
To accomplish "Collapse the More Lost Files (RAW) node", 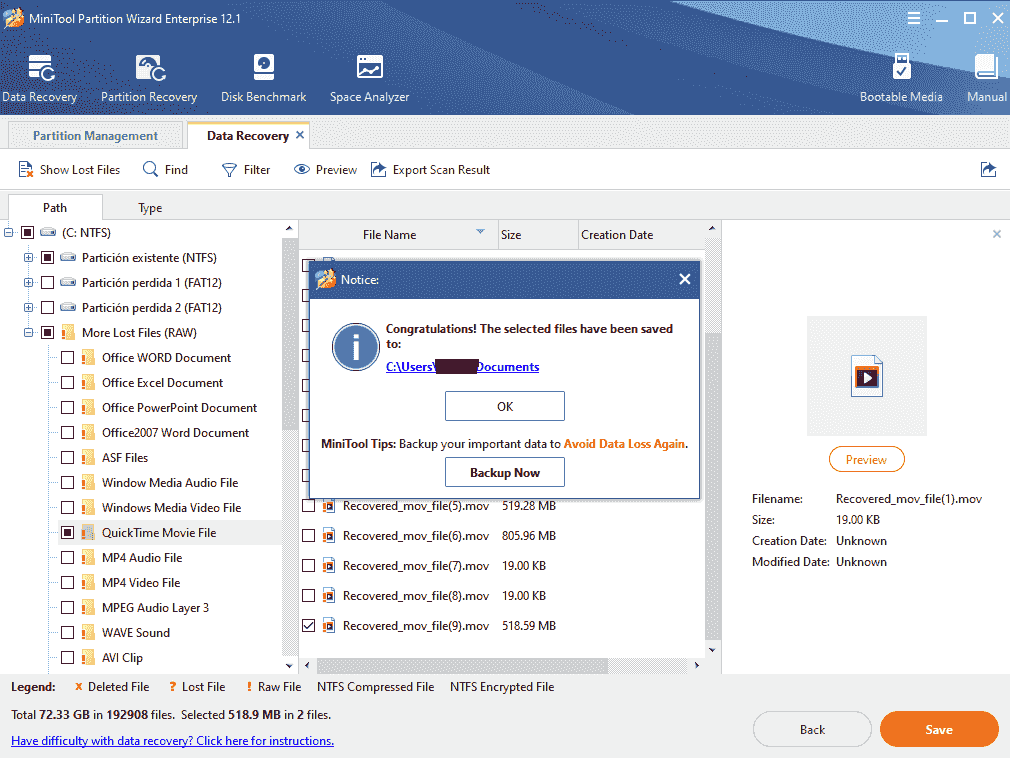I will coord(28,333).
